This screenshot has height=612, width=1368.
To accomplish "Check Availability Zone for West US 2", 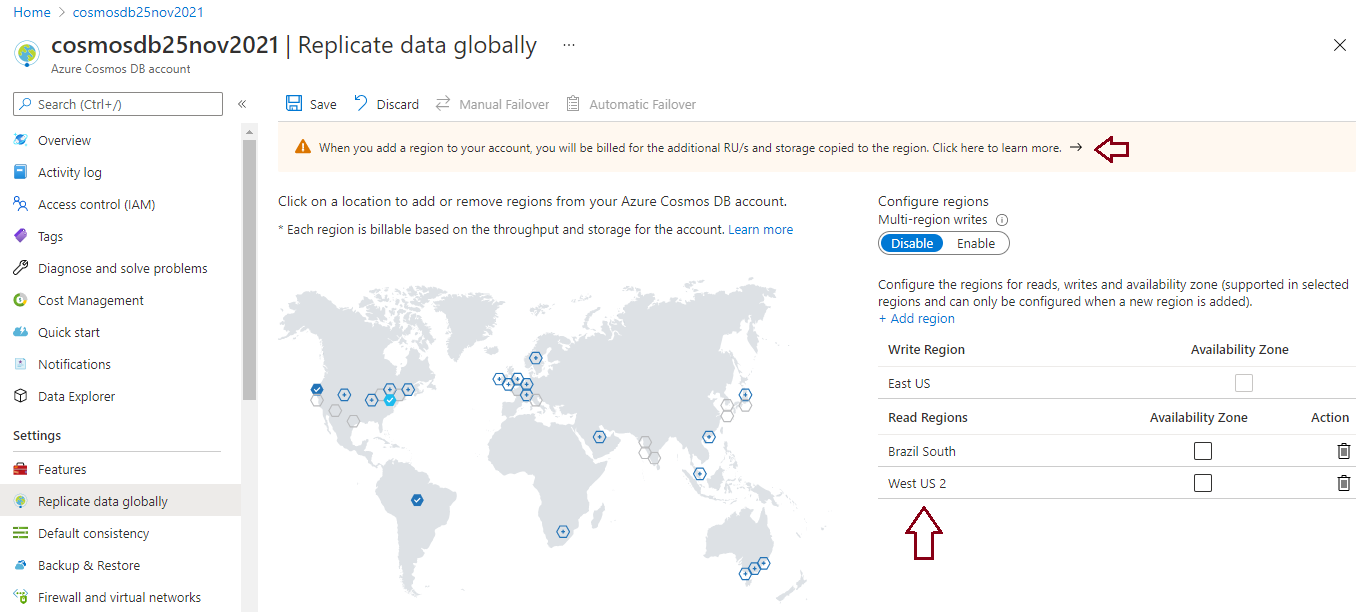I will [x=1203, y=483].
